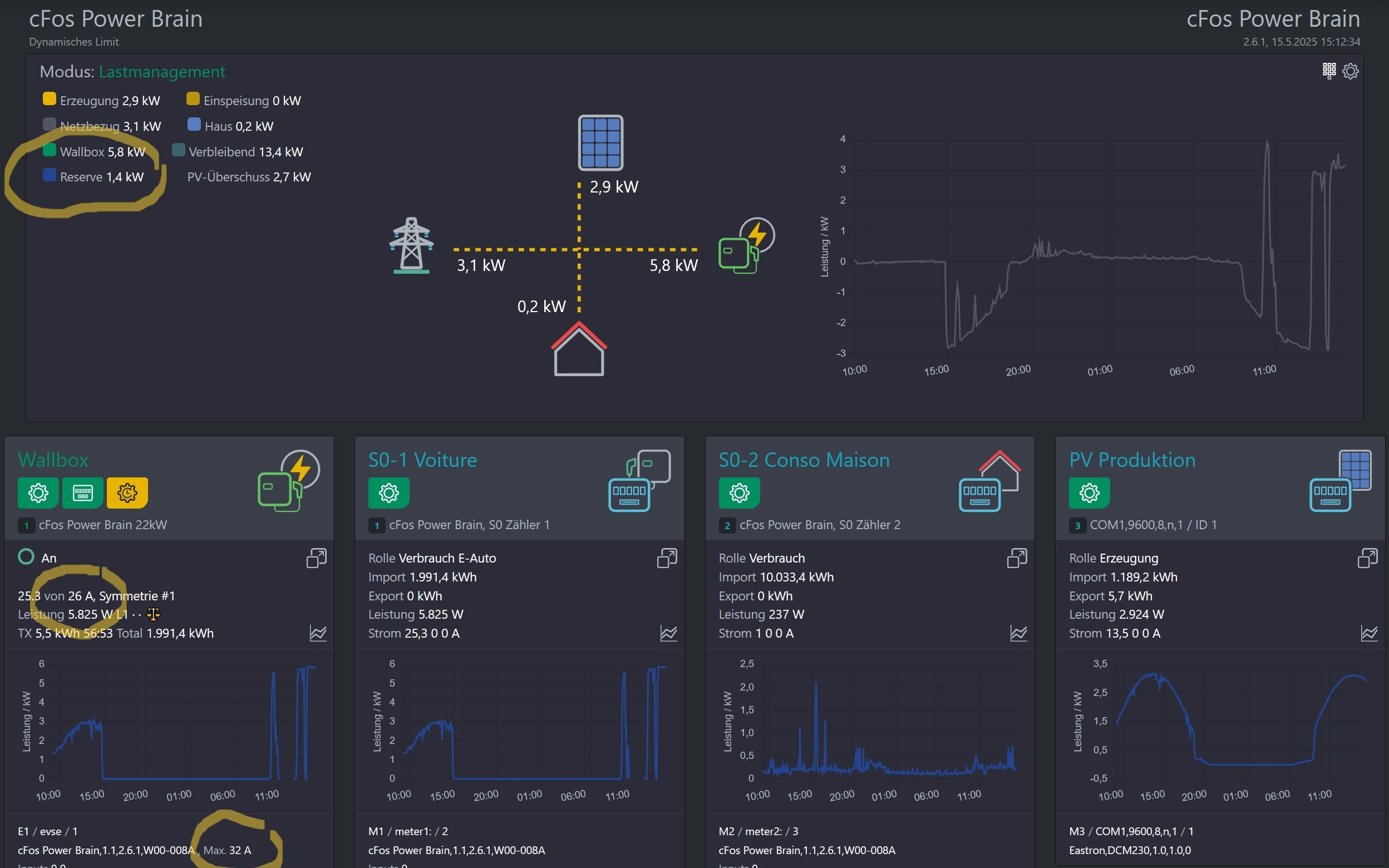Show Wallbox chart icon
This screenshot has width=1389, height=868.
[318, 633]
